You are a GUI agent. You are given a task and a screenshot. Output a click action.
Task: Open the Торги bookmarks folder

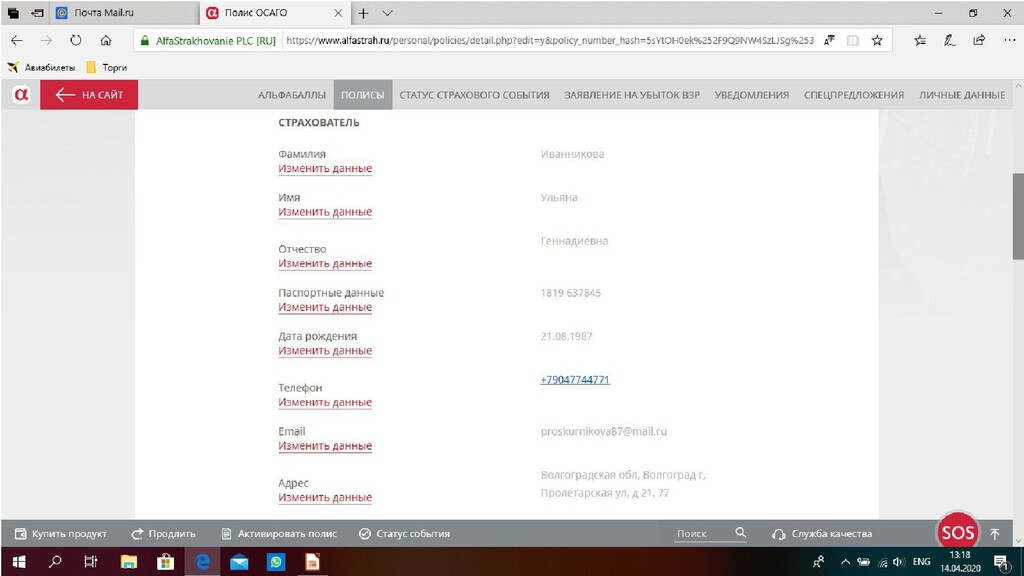tap(107, 67)
